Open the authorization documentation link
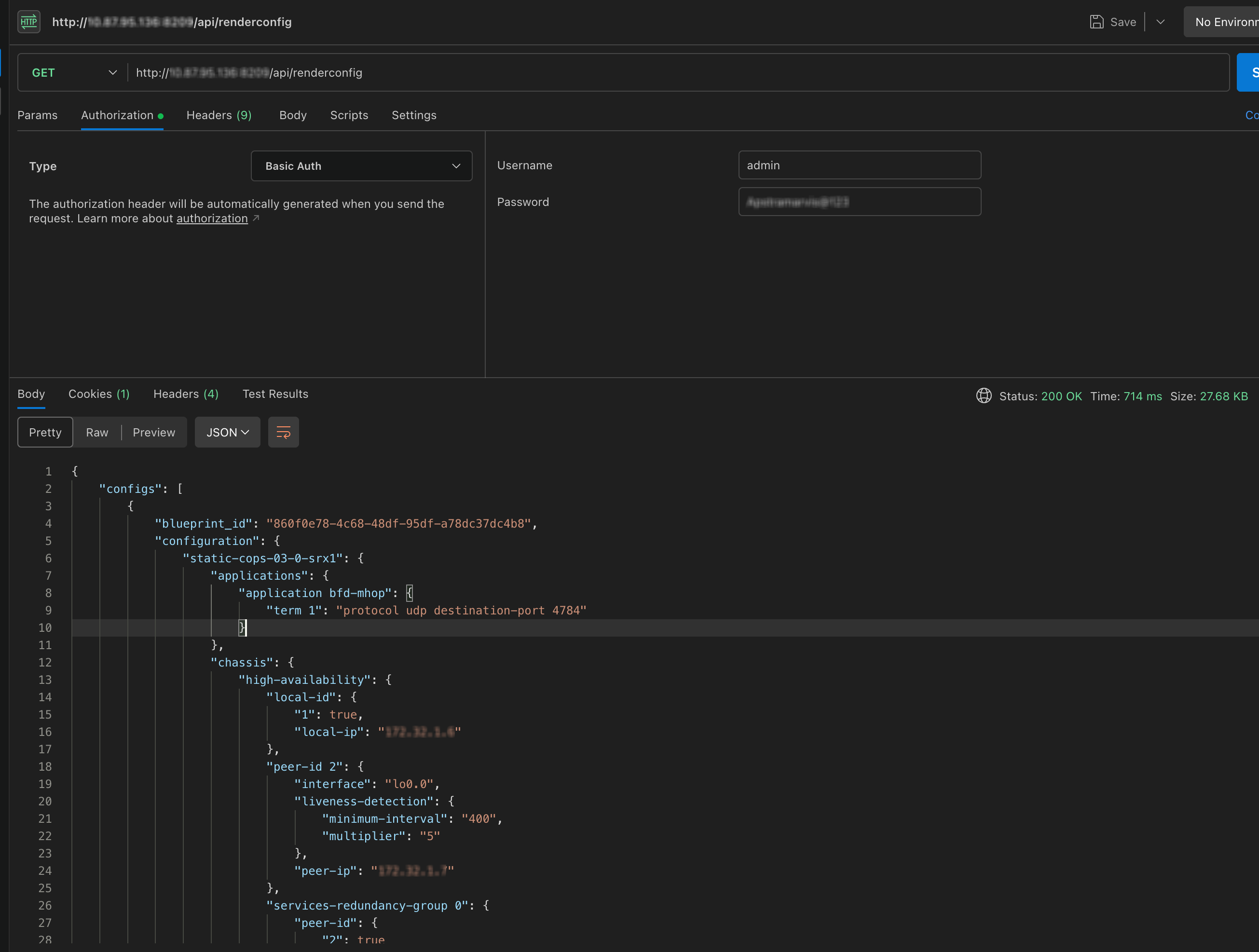 point(212,218)
